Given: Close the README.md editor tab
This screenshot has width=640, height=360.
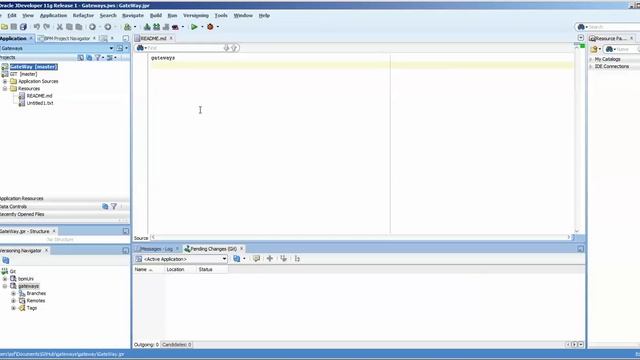Looking at the screenshot, I should (x=171, y=38).
